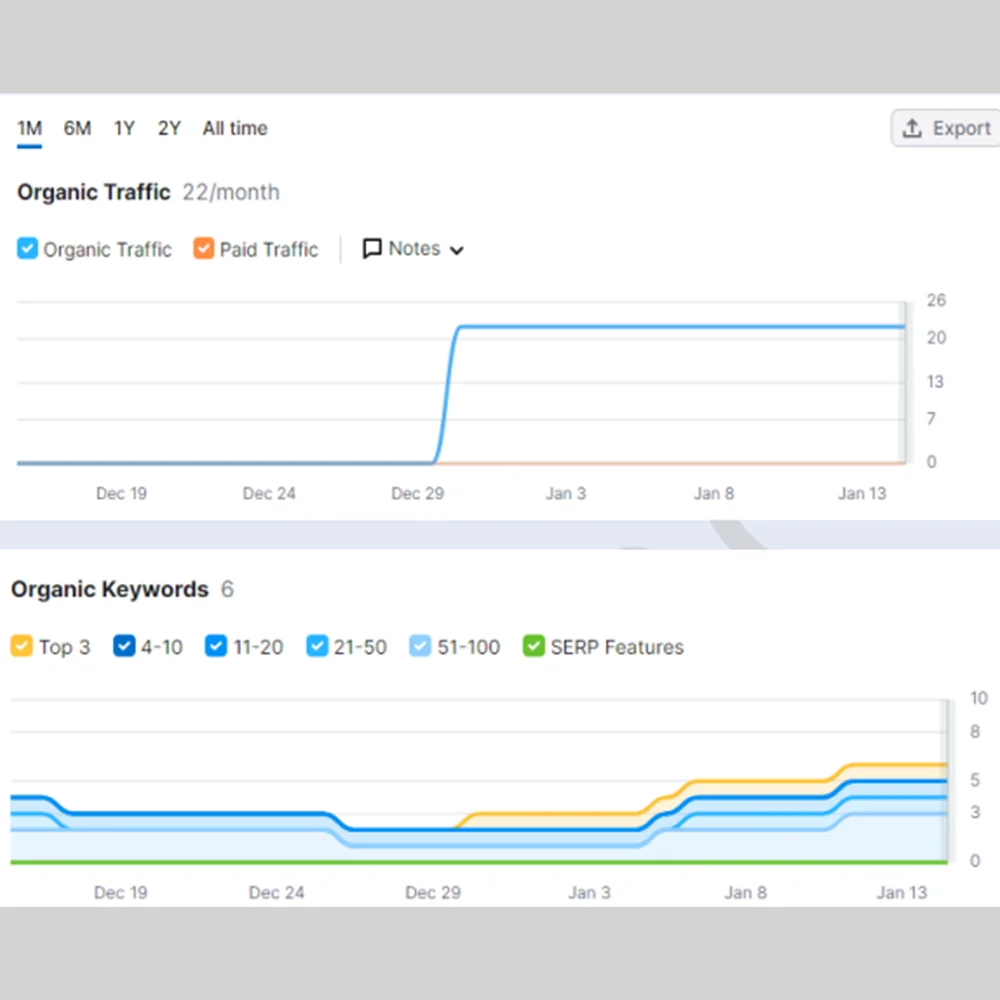Screen dimensions: 1000x1000
Task: Uncheck the Organic Traffic checkbox
Action: (x=27, y=249)
